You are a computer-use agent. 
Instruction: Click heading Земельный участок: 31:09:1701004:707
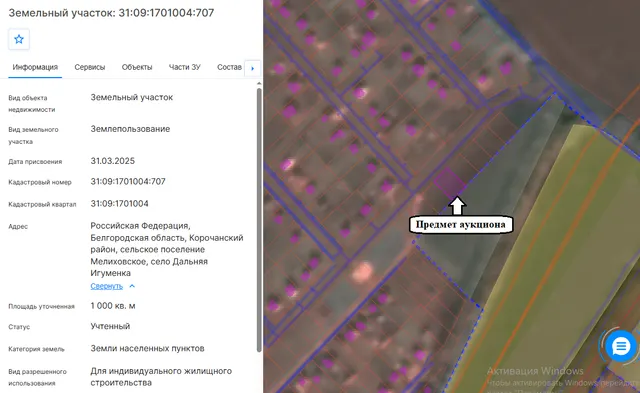(111, 13)
